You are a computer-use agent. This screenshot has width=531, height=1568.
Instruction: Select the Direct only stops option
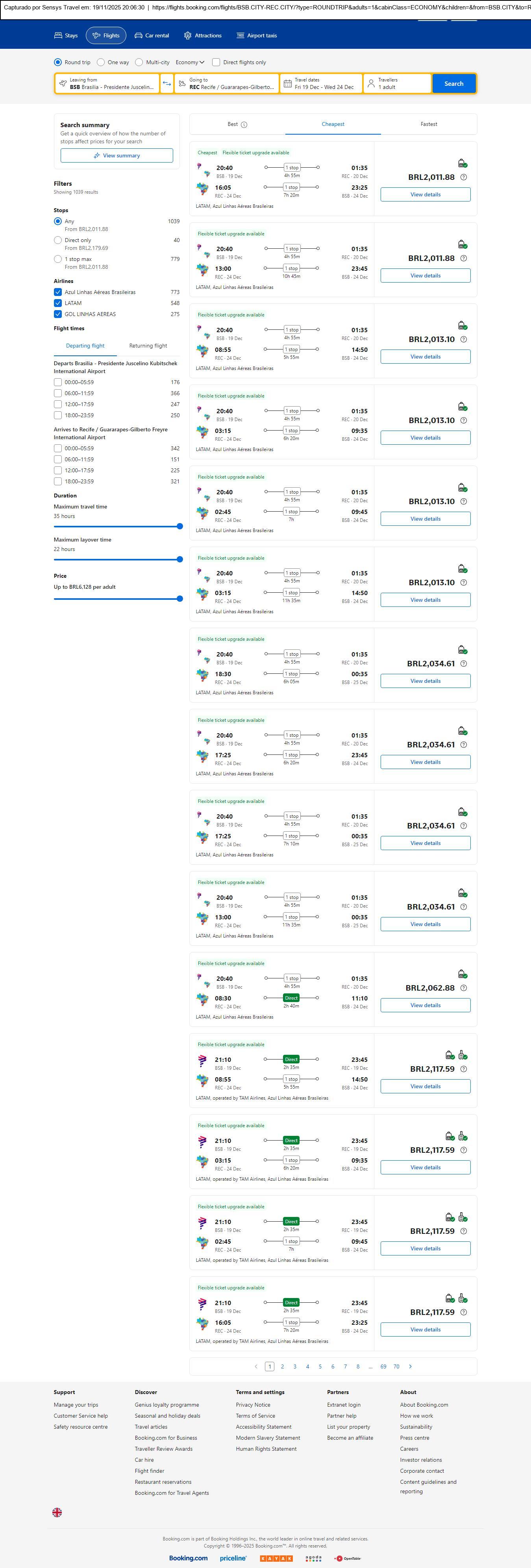pos(58,240)
